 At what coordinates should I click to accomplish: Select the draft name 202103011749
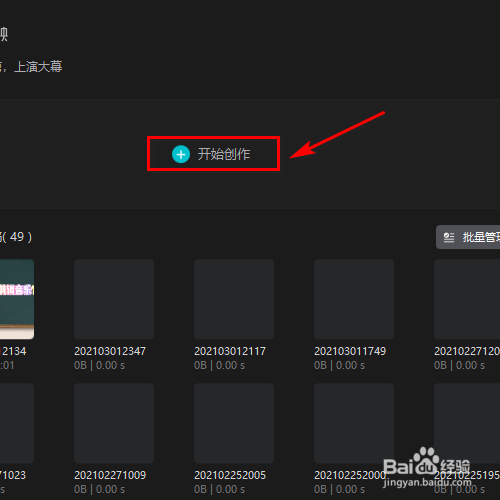tap(350, 351)
